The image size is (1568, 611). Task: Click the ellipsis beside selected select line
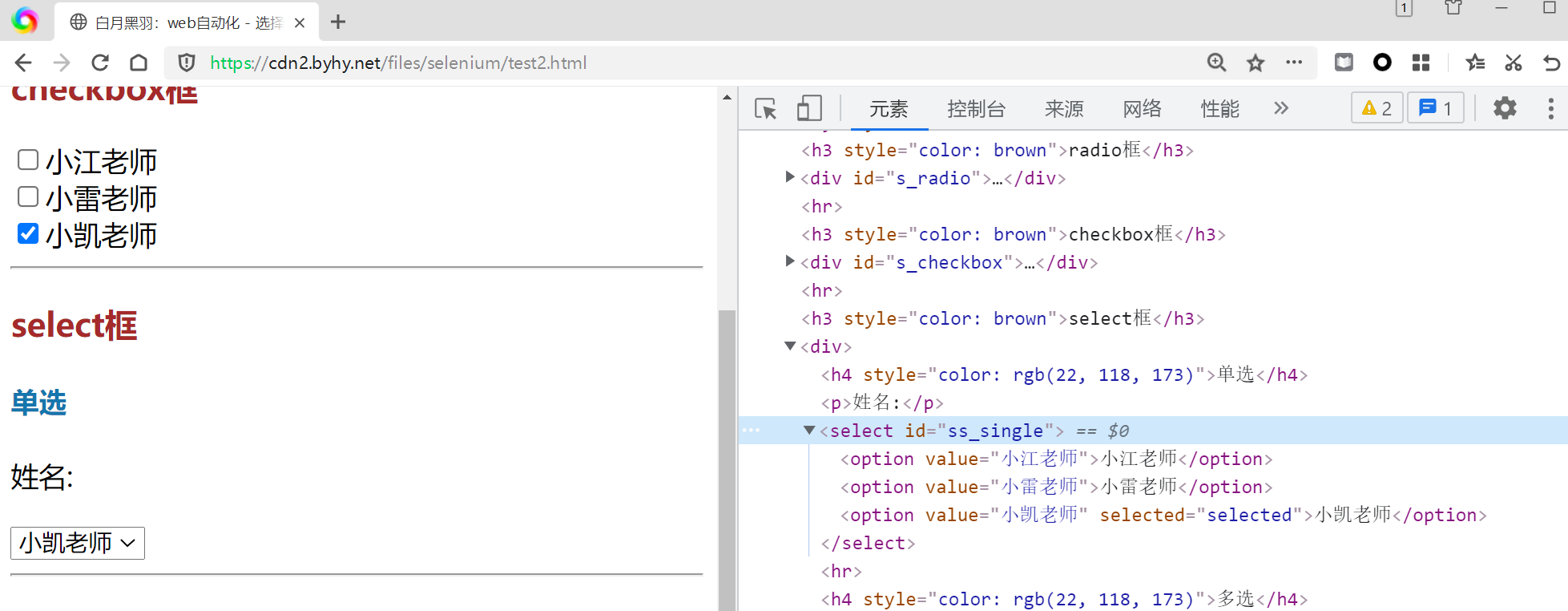751,431
